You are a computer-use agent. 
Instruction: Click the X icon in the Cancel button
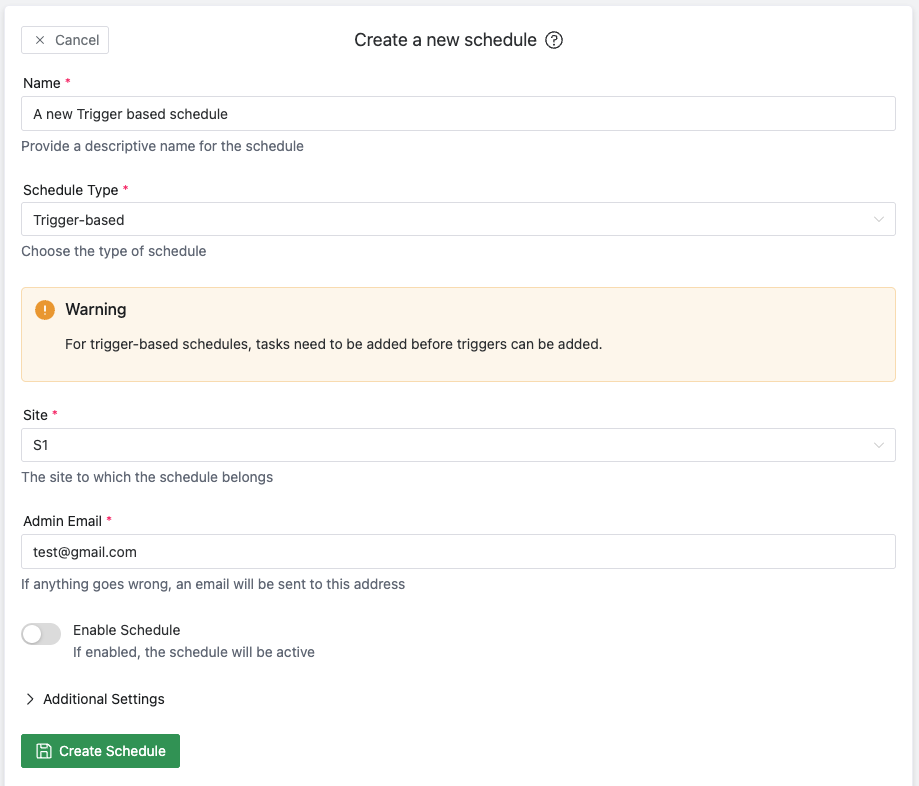pyautogui.click(x=40, y=40)
